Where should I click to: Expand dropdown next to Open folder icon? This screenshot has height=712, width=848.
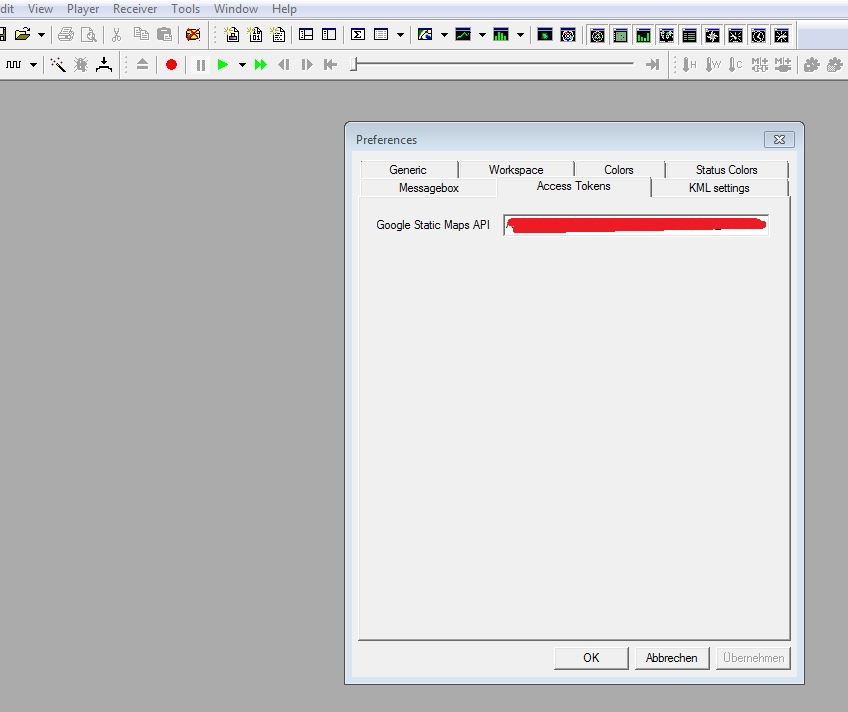pos(41,34)
